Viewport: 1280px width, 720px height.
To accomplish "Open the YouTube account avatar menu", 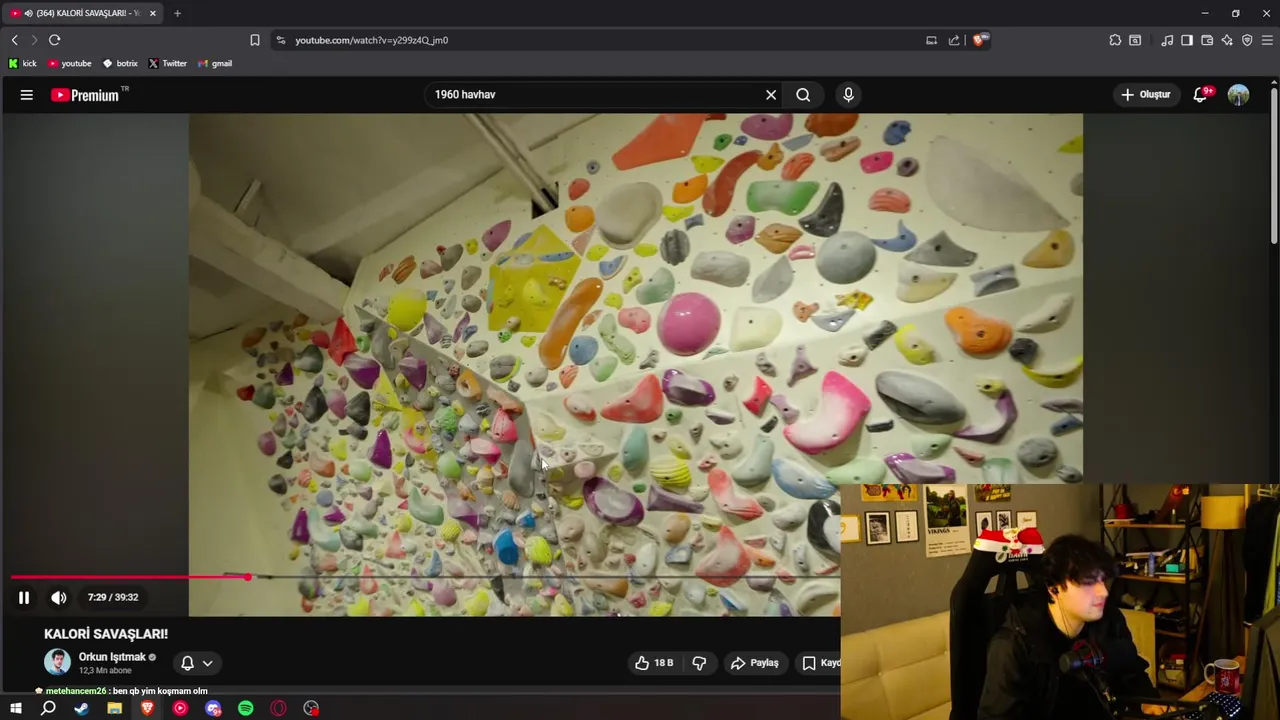I will [1238, 95].
